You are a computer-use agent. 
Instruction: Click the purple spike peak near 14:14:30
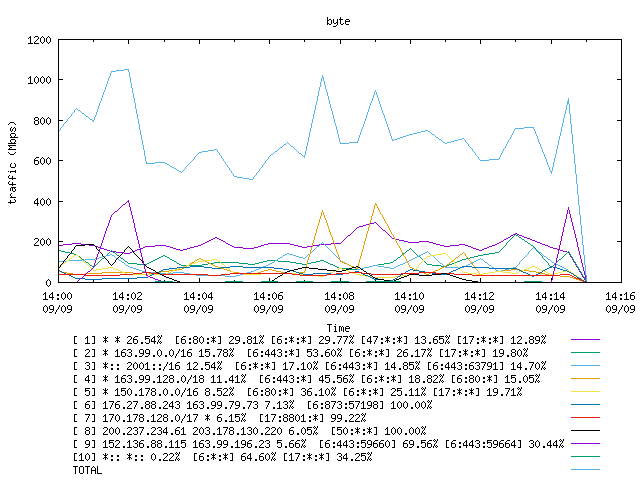[x=568, y=207]
